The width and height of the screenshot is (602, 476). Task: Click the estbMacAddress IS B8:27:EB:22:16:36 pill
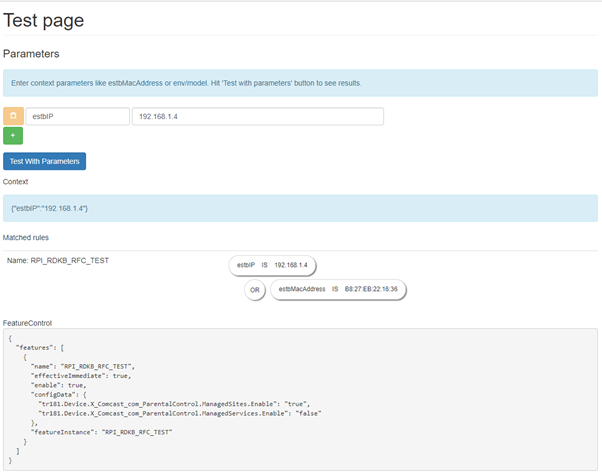click(338, 289)
